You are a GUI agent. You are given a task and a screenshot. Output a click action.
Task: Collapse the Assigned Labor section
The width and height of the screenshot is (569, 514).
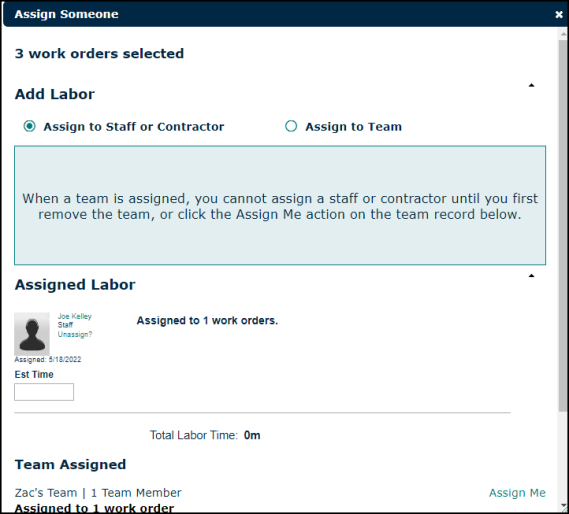(x=532, y=276)
